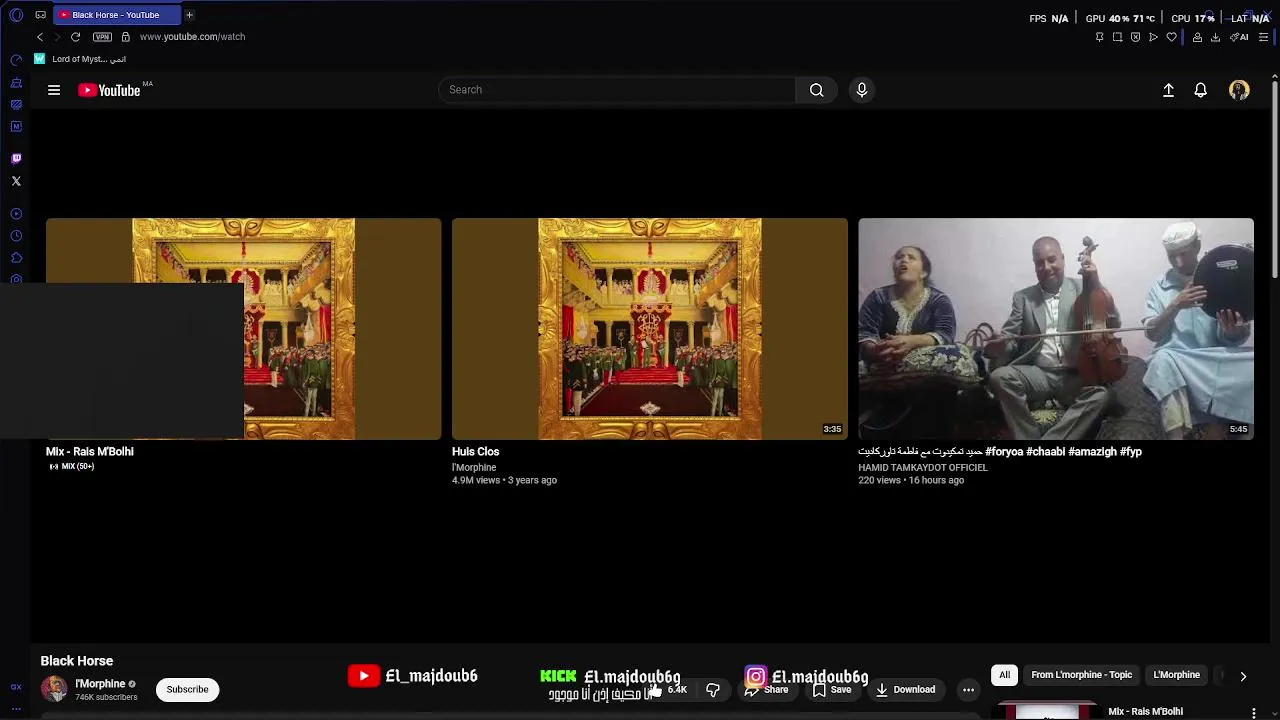Open the Opera GX main menu logo
Image resolution: width=1280 pixels, height=720 pixels.
click(x=15, y=15)
